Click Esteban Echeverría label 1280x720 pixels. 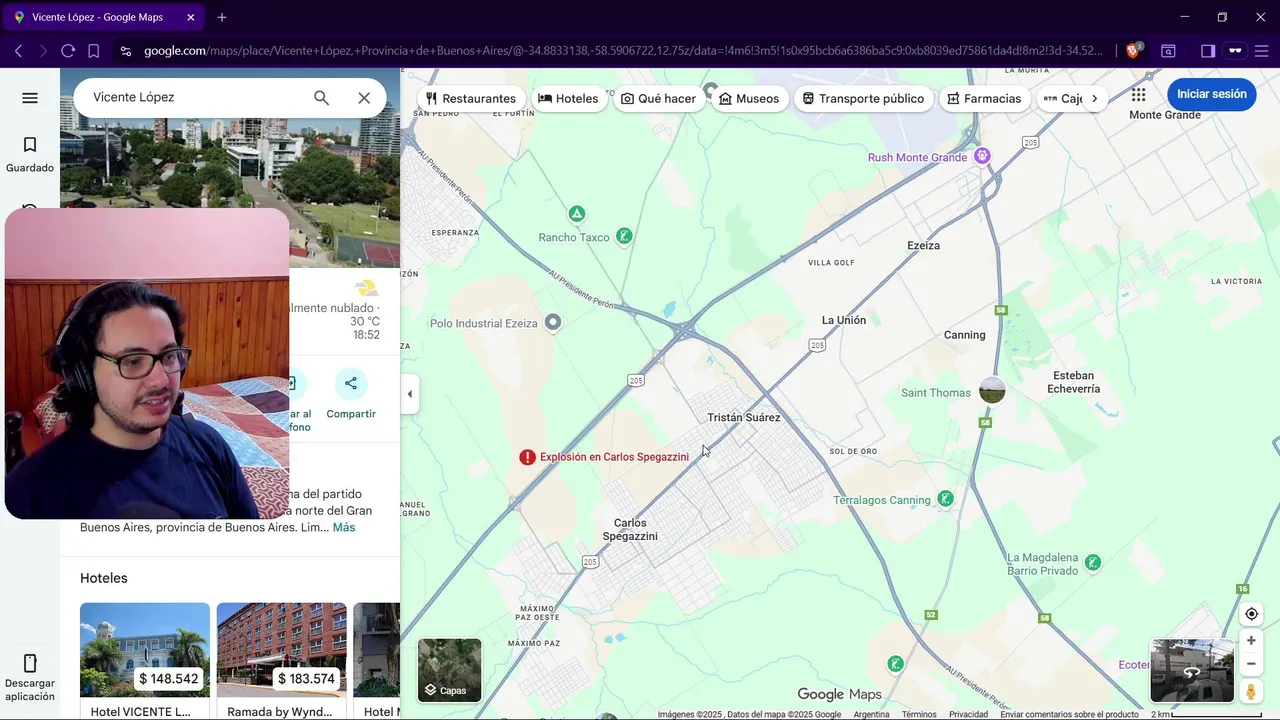click(1075, 382)
